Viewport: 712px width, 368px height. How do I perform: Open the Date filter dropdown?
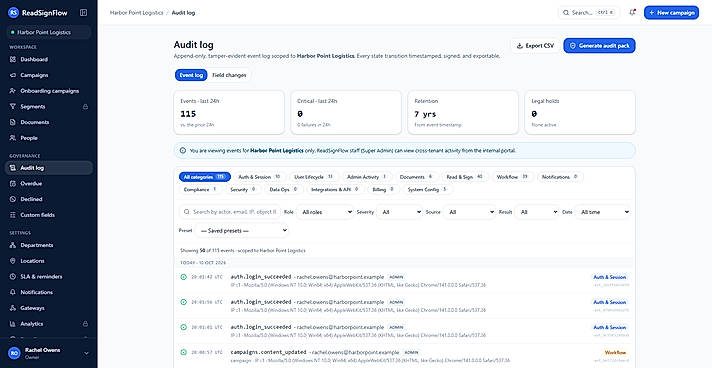pyautogui.click(x=603, y=212)
